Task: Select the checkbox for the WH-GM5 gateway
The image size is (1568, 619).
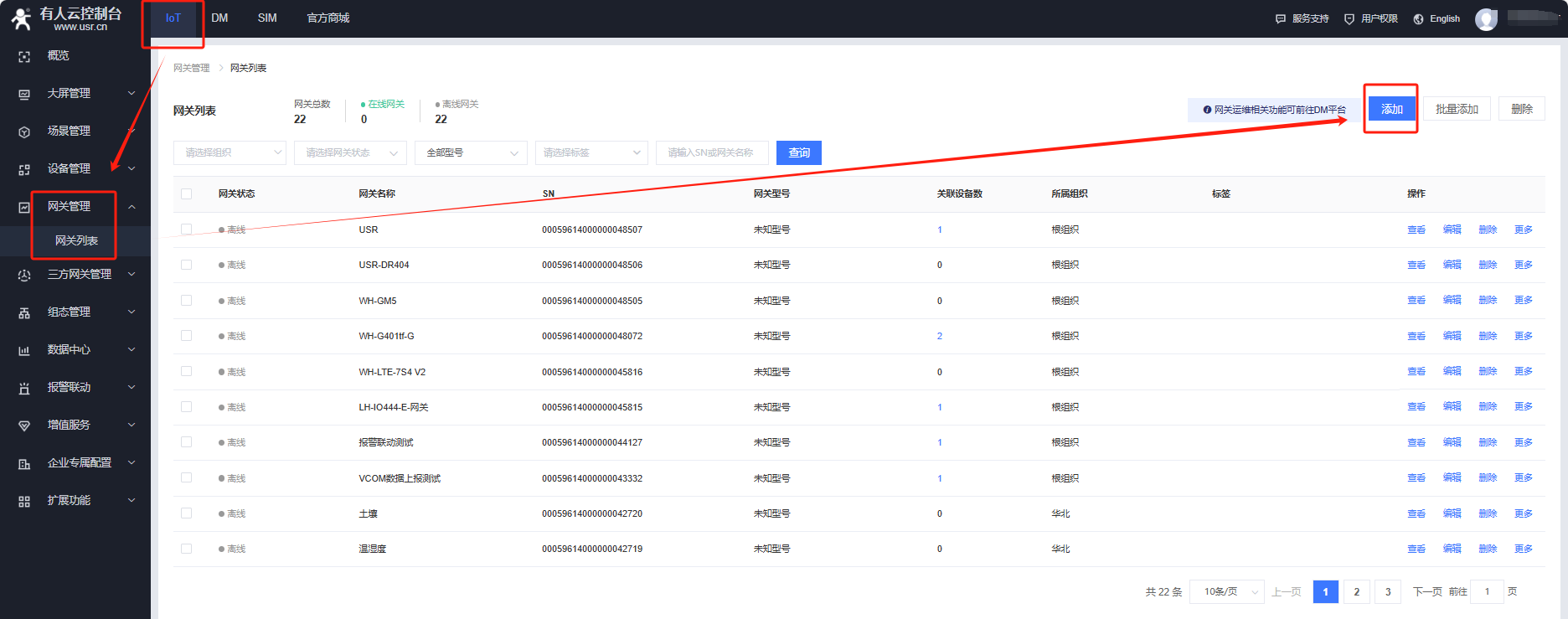Action: pyautogui.click(x=186, y=300)
